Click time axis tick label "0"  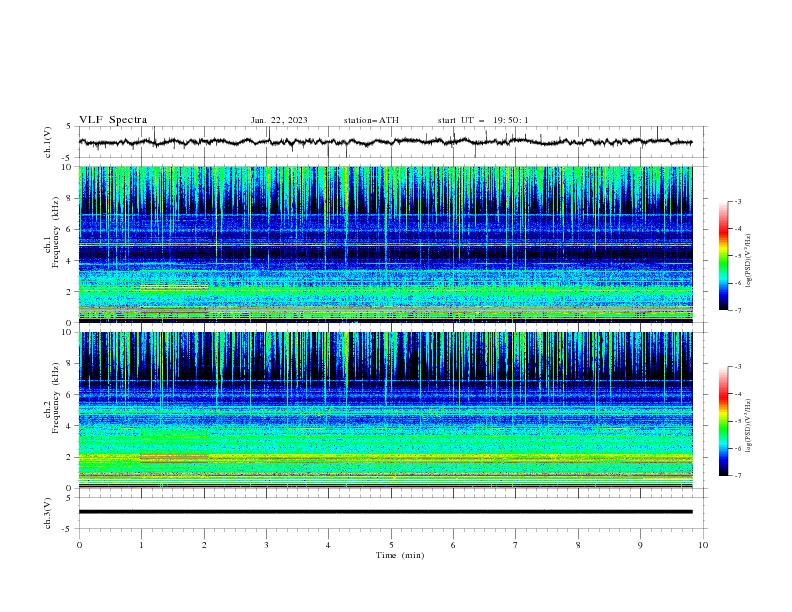pyautogui.click(x=79, y=545)
